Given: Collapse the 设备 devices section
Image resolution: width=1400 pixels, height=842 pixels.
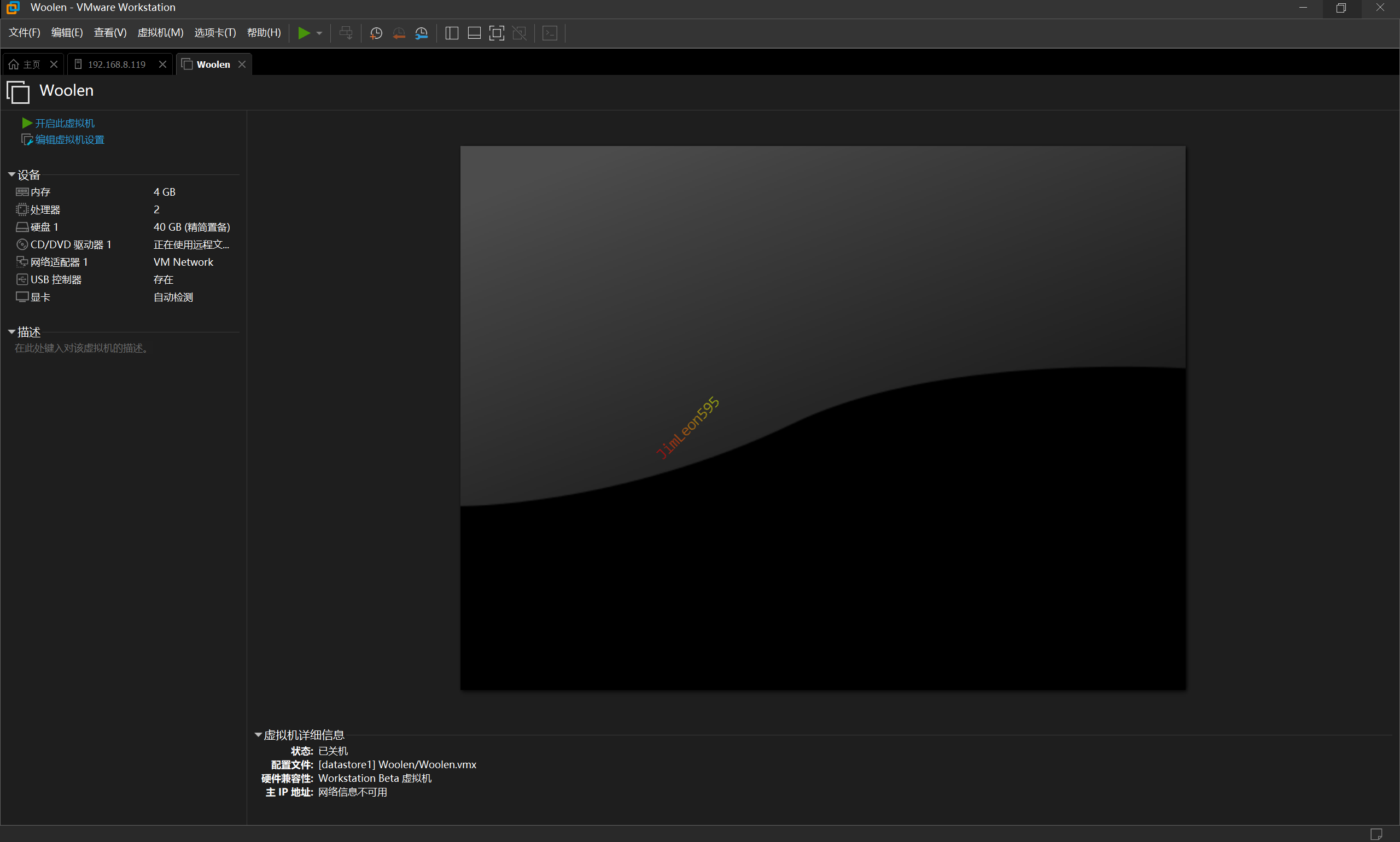Looking at the screenshot, I should pyautogui.click(x=11, y=175).
